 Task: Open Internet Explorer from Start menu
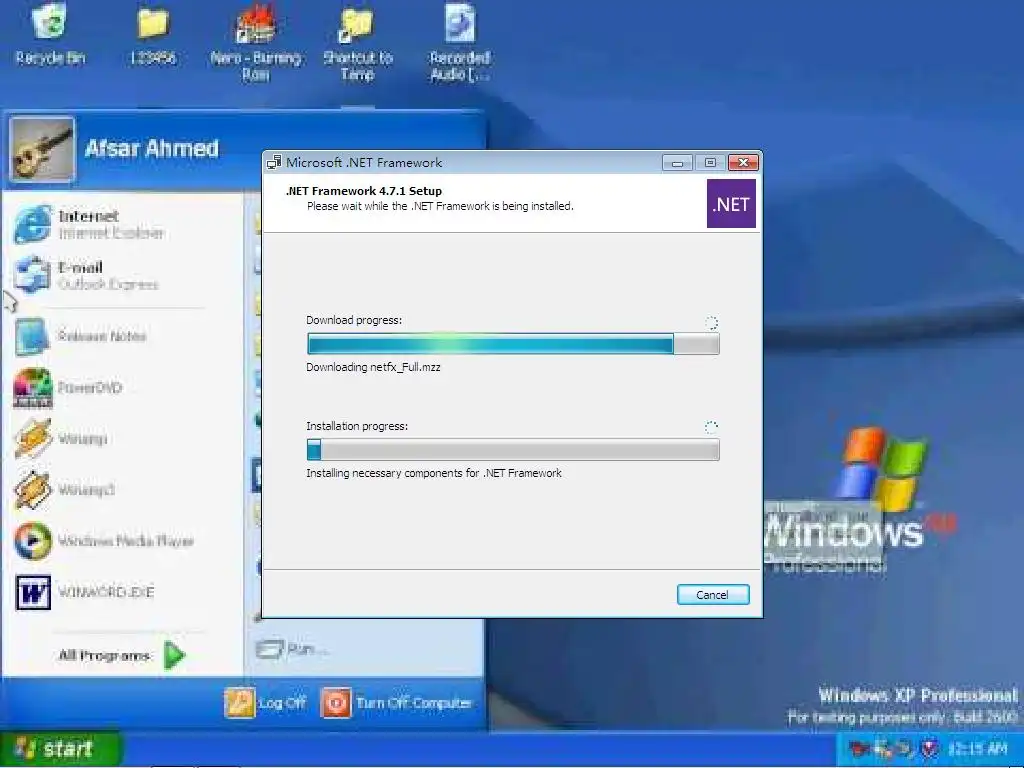point(88,224)
